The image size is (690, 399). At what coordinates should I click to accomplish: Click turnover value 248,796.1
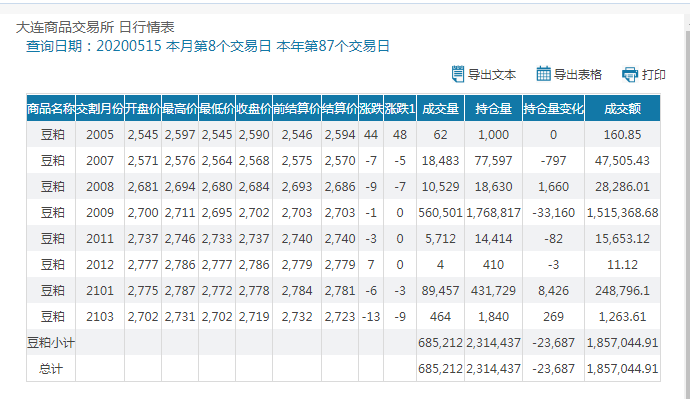pyautogui.click(x=622, y=290)
